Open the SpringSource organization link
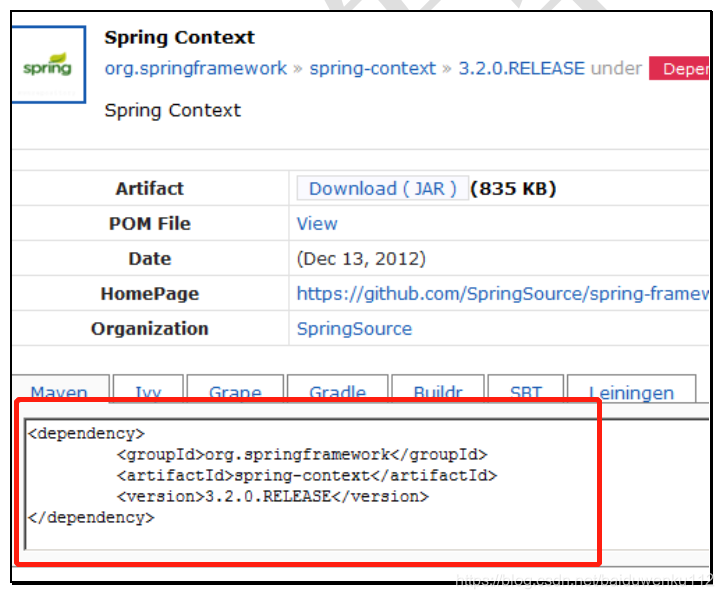This screenshot has height=599, width=724. tap(354, 329)
